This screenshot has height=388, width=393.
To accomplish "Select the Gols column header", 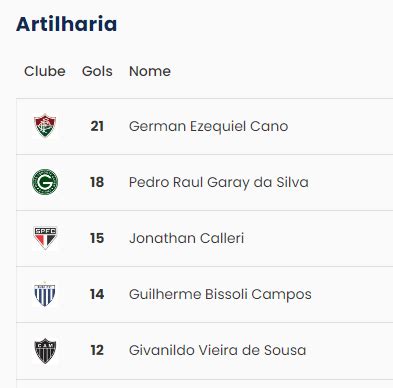I will (x=97, y=71).
